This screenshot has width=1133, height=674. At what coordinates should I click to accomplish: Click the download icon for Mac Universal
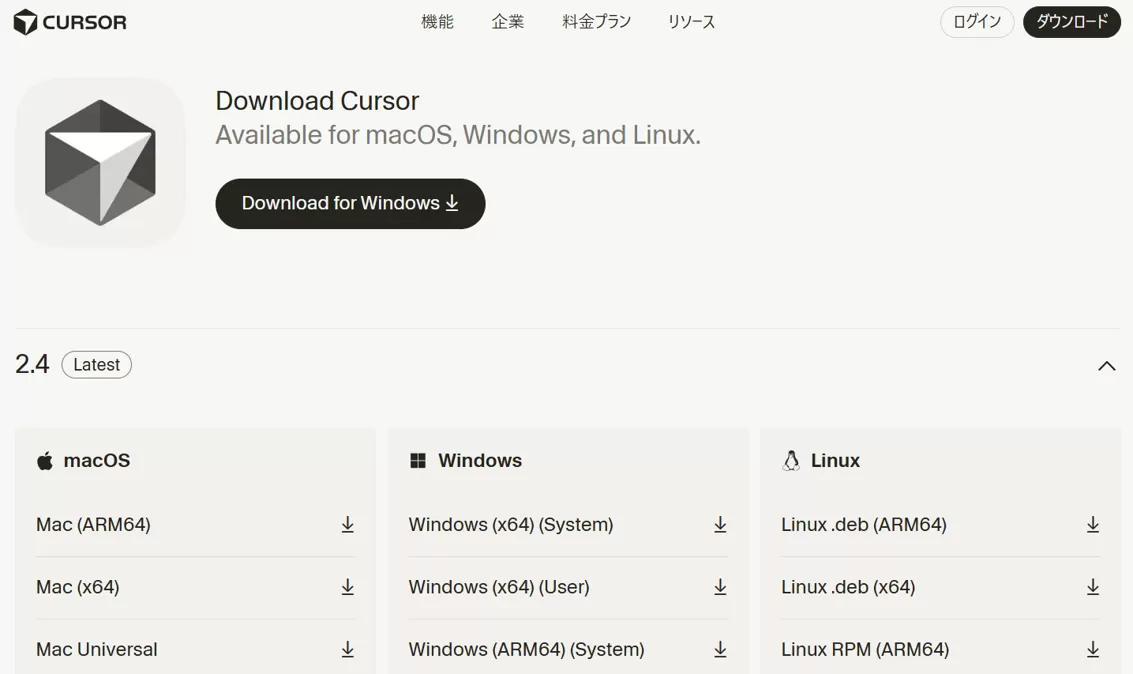click(x=347, y=649)
